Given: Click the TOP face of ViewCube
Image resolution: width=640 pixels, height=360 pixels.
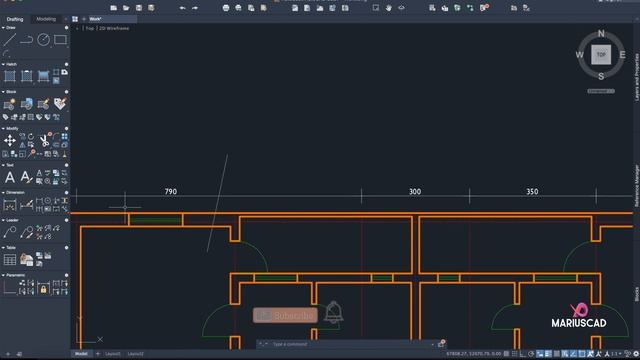Looking at the screenshot, I should 601,55.
